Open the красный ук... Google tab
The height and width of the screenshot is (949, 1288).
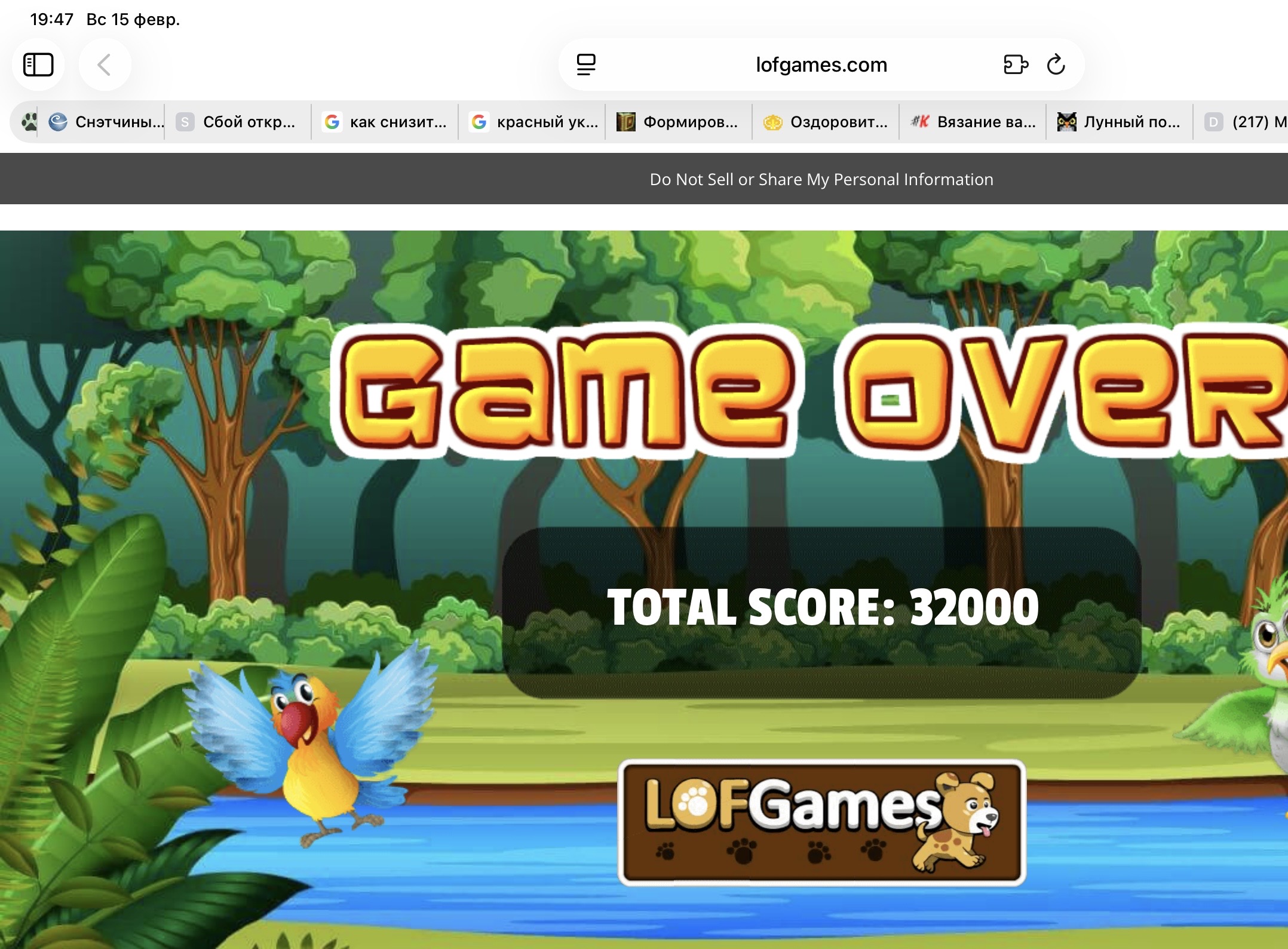[532, 122]
